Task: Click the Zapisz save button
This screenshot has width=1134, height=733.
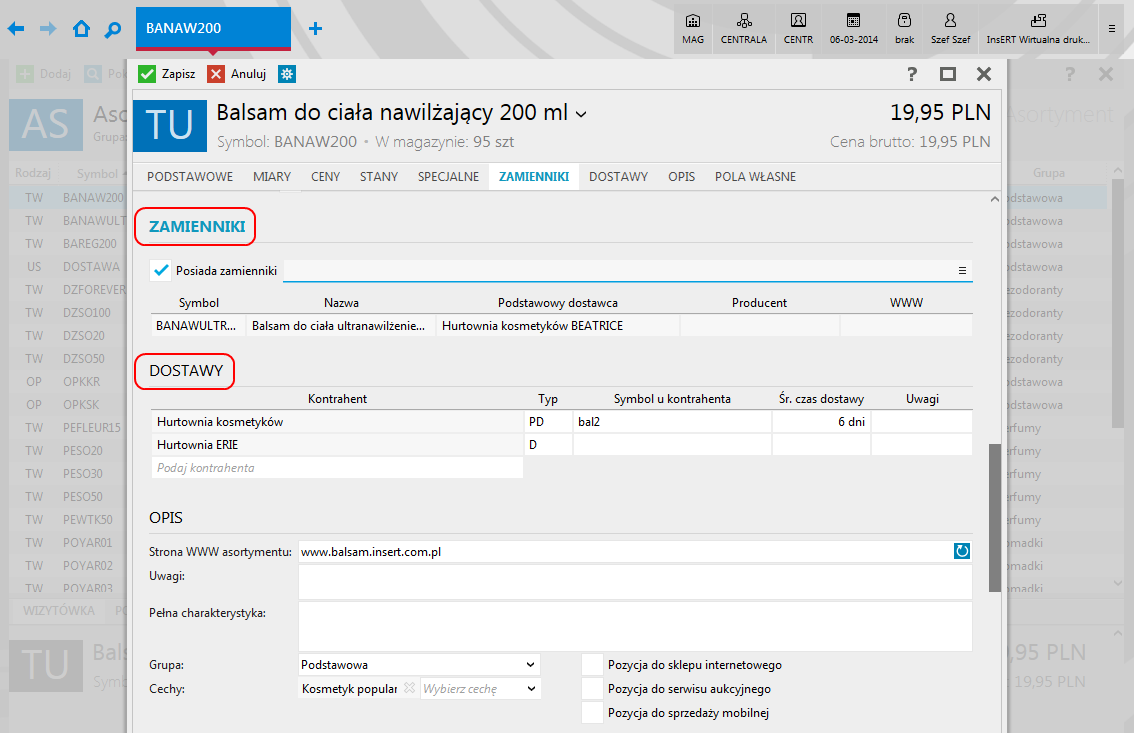Action: [167, 74]
